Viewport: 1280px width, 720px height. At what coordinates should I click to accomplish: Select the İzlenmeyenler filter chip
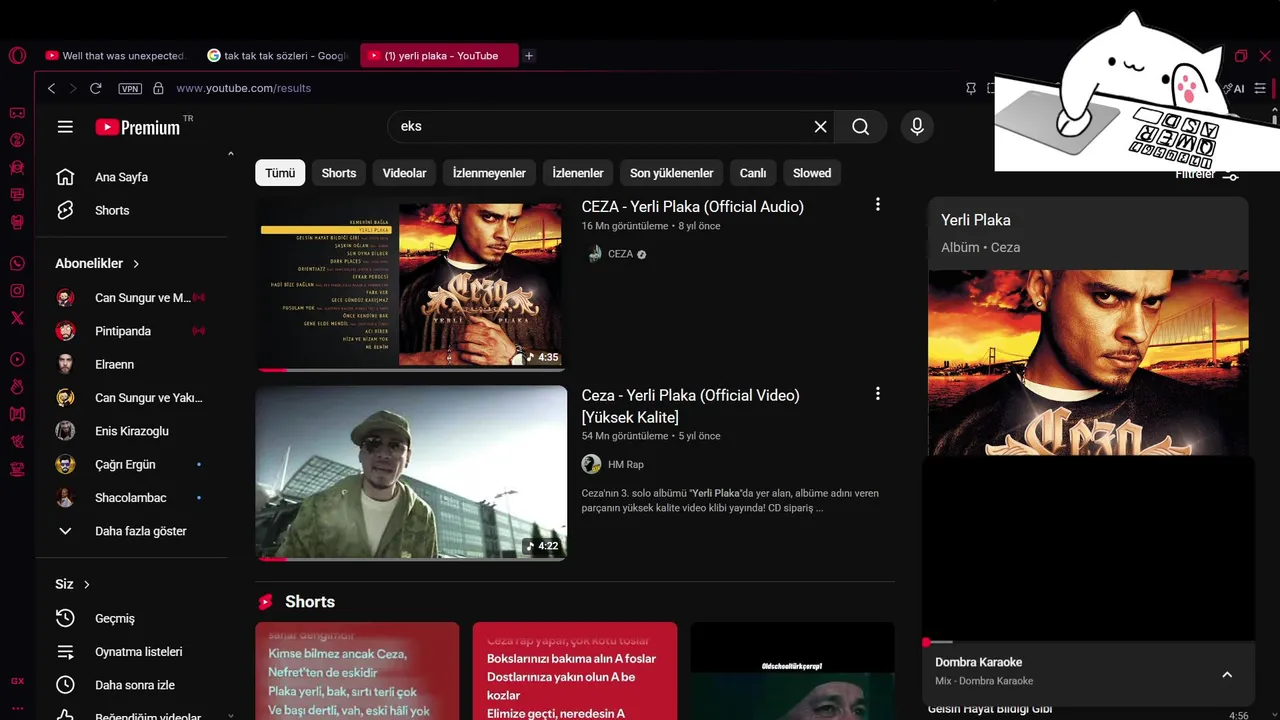[489, 173]
